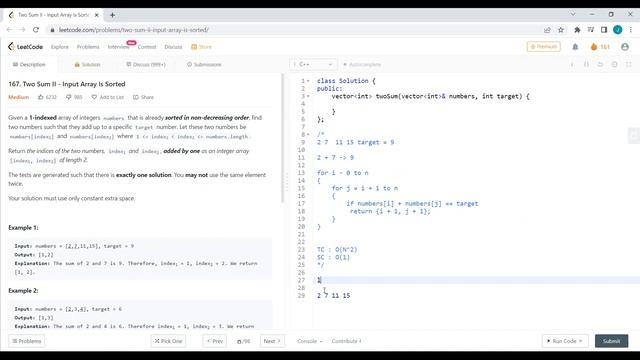Toggle the Autocomplete option
This screenshot has width=640, height=360.
coord(362,64)
